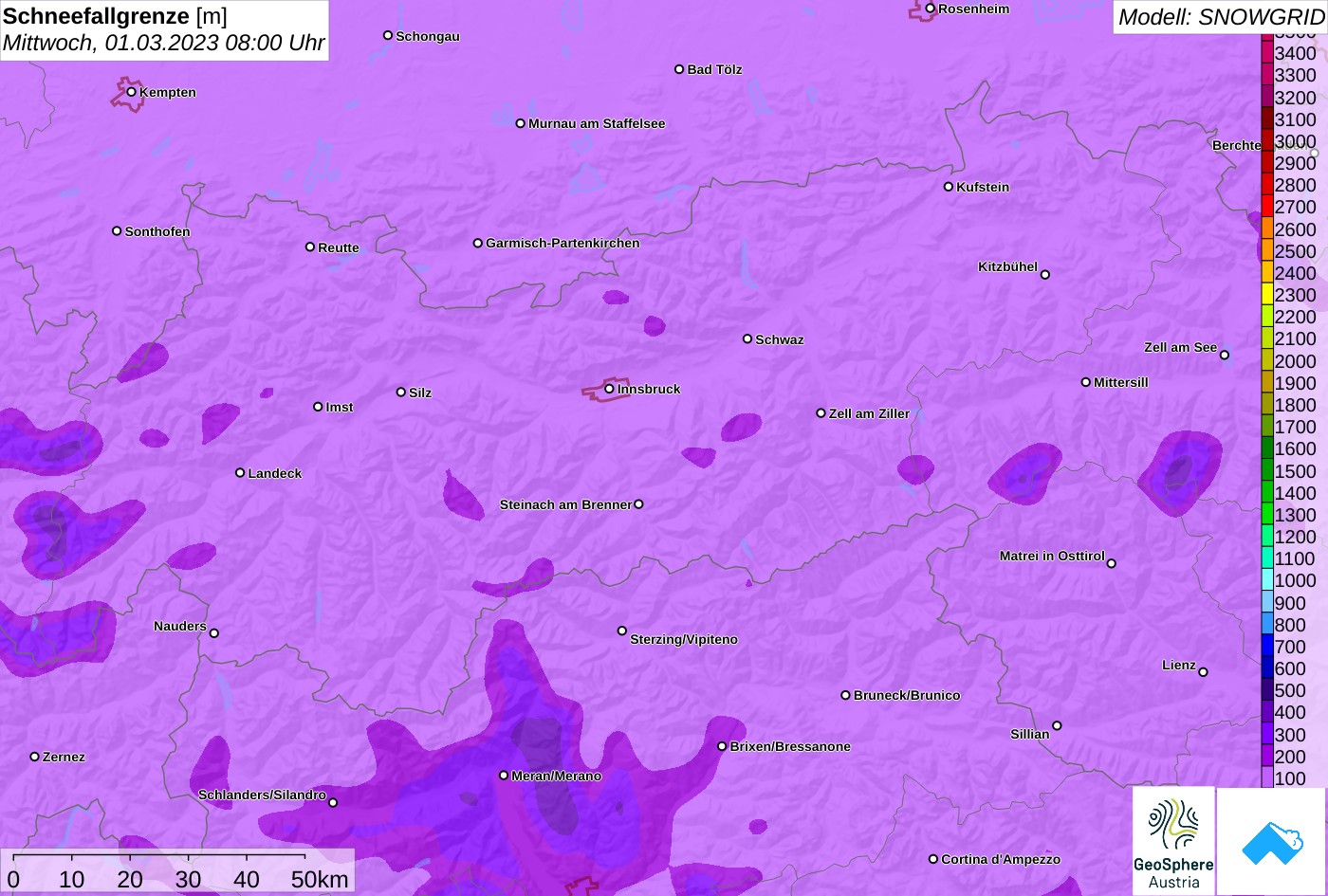Click the Bruneck/Brunico label

point(907,695)
